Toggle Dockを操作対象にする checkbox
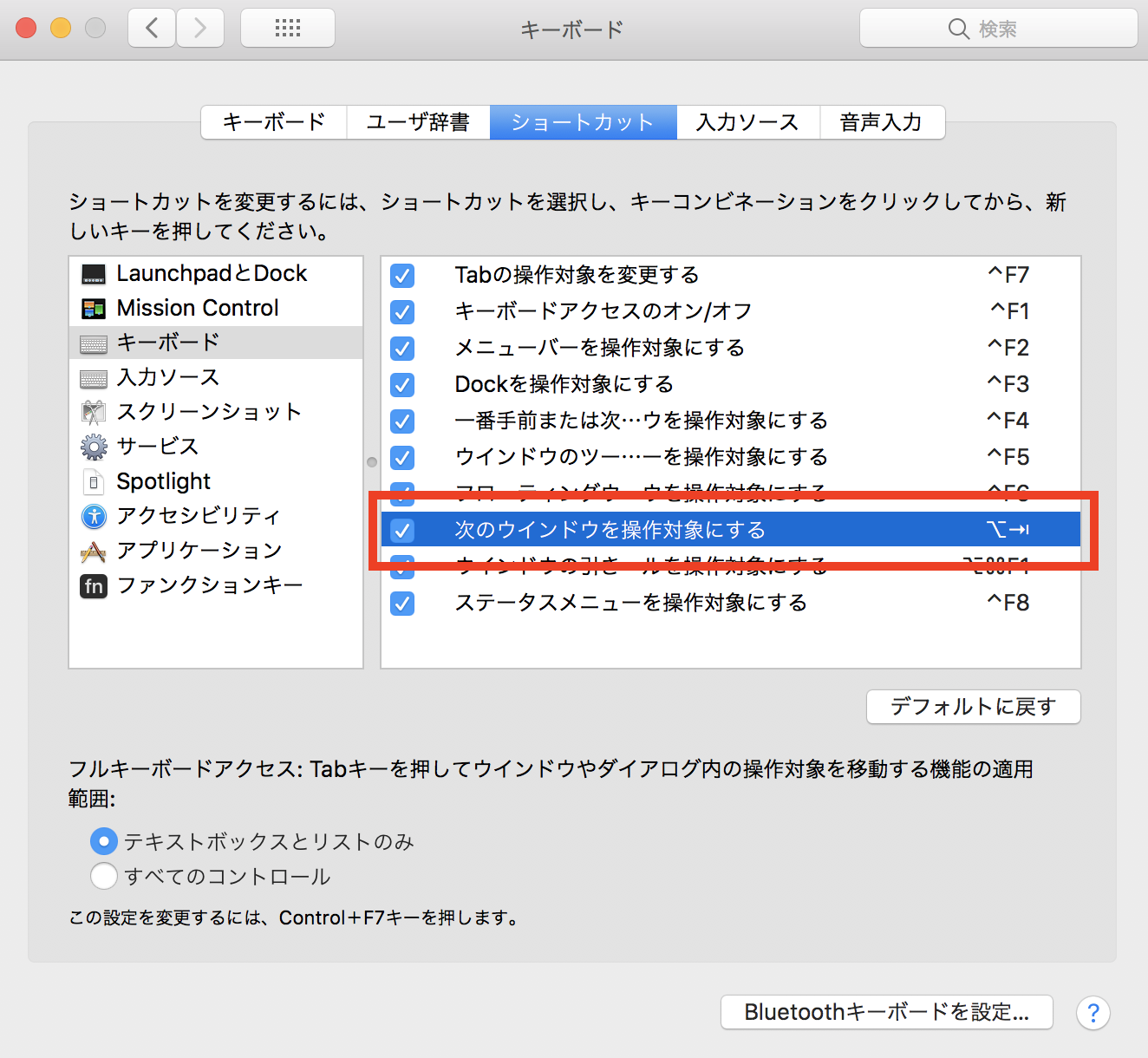This screenshot has width=1148, height=1058. point(402,384)
